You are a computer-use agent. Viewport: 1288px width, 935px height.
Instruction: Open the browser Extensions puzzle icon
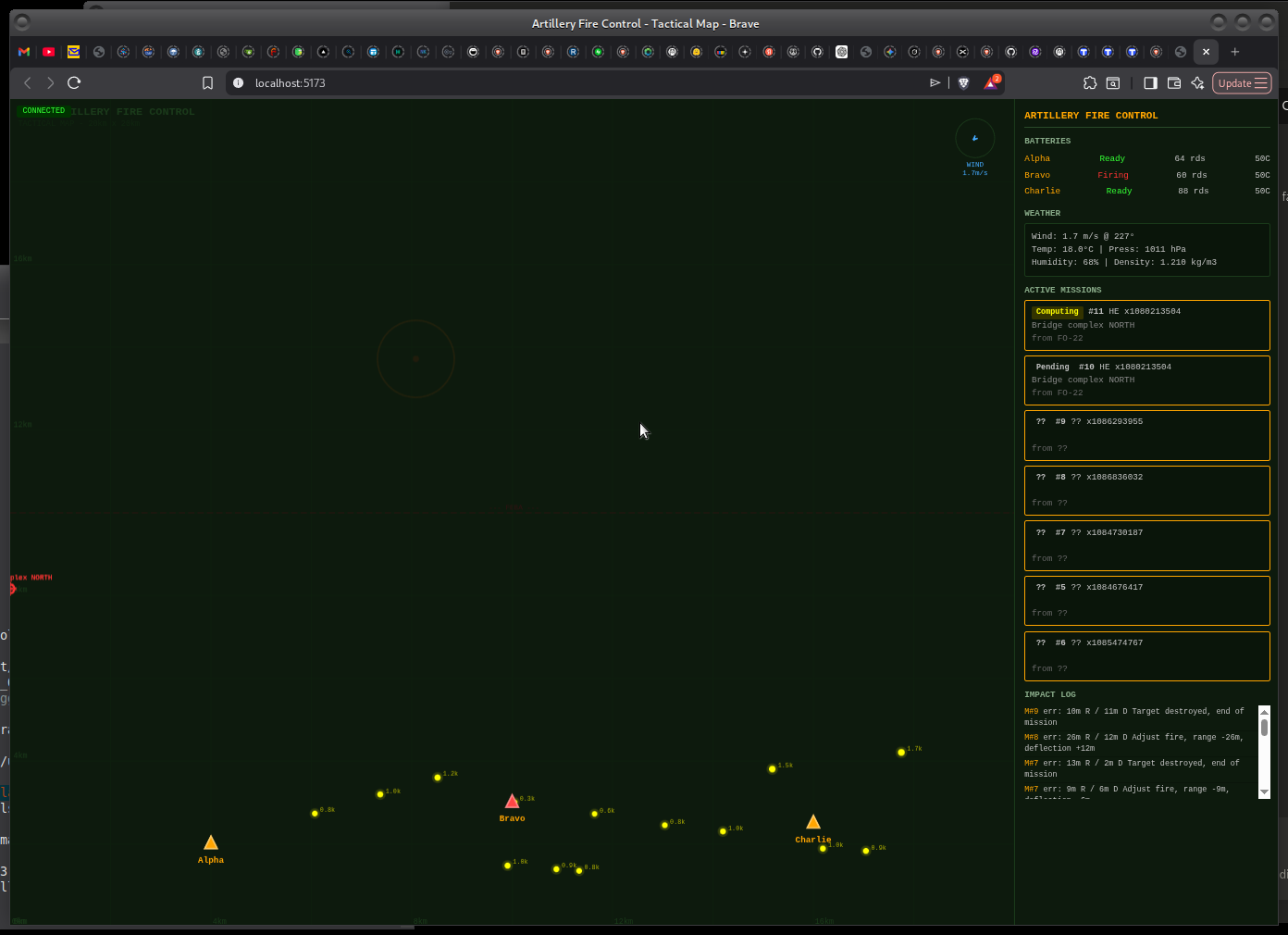coord(1090,82)
